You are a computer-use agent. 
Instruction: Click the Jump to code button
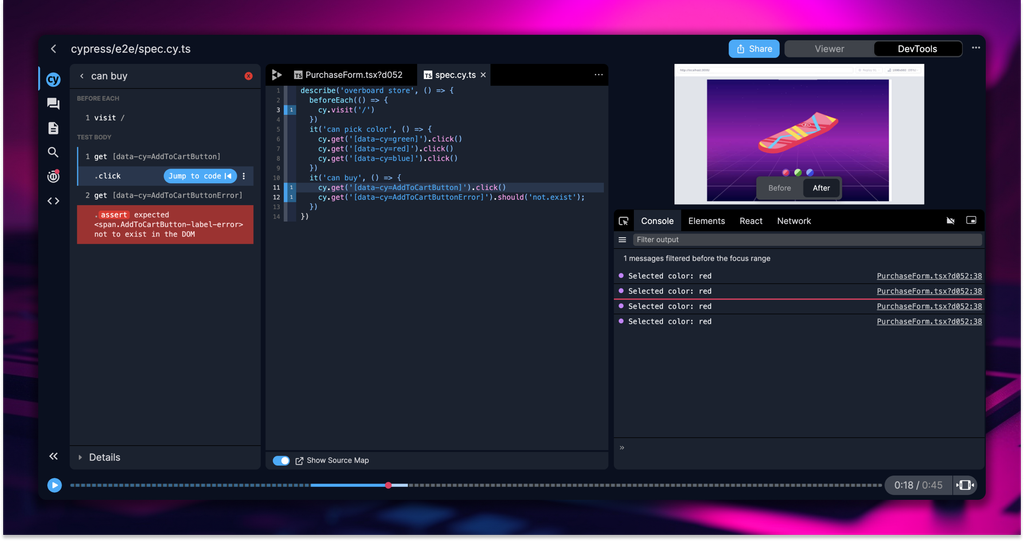(x=200, y=176)
